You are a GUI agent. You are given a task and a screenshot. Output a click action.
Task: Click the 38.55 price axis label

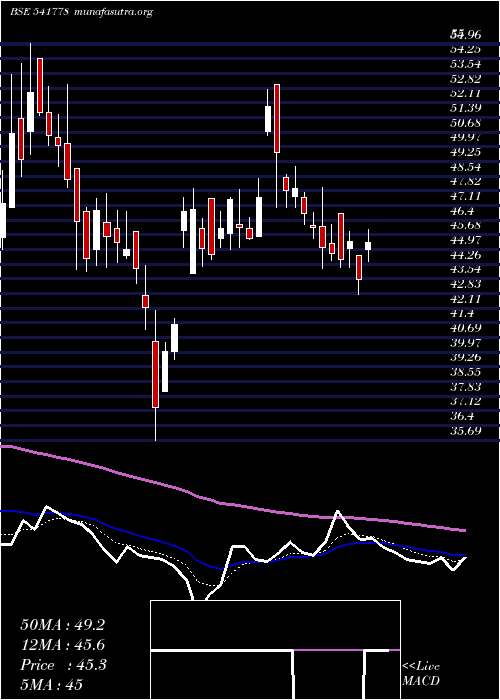click(x=466, y=372)
